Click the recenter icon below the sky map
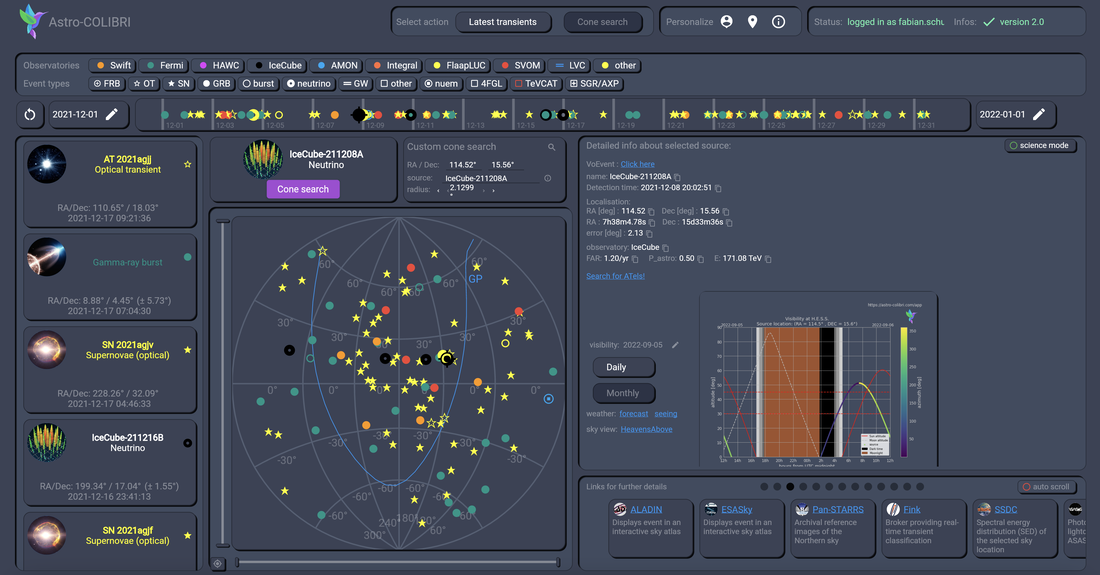This screenshot has width=1100, height=575. (217, 563)
